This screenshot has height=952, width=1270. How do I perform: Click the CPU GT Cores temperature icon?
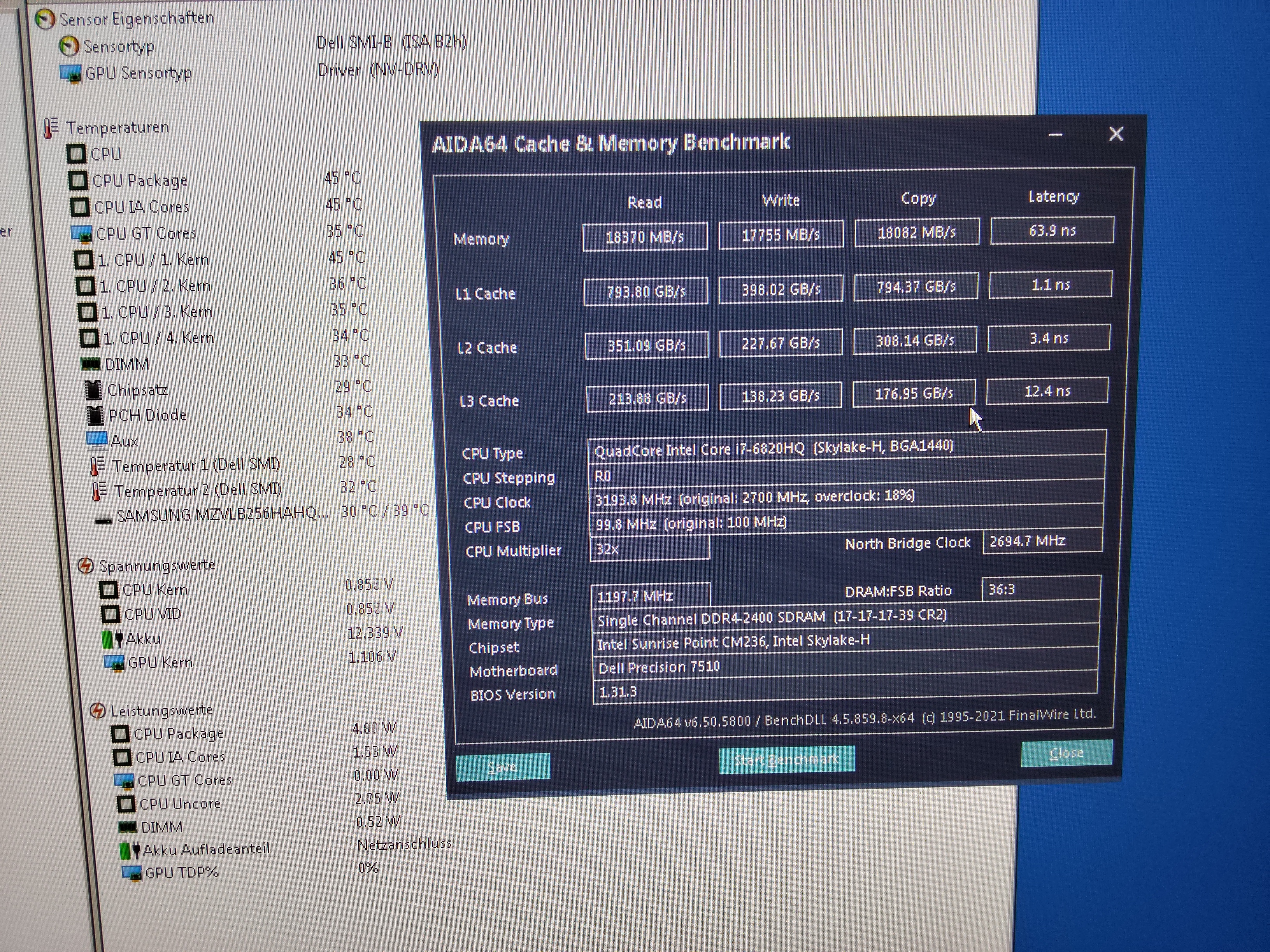coord(82,234)
